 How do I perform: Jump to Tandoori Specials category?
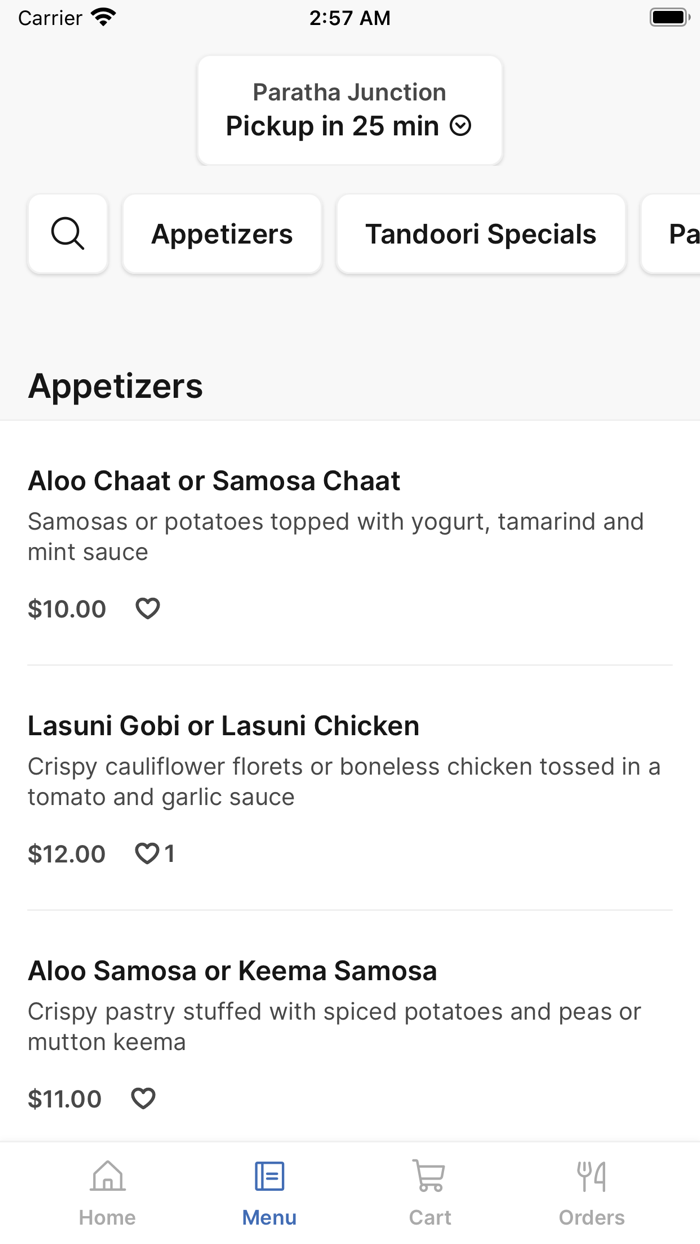tap(481, 234)
